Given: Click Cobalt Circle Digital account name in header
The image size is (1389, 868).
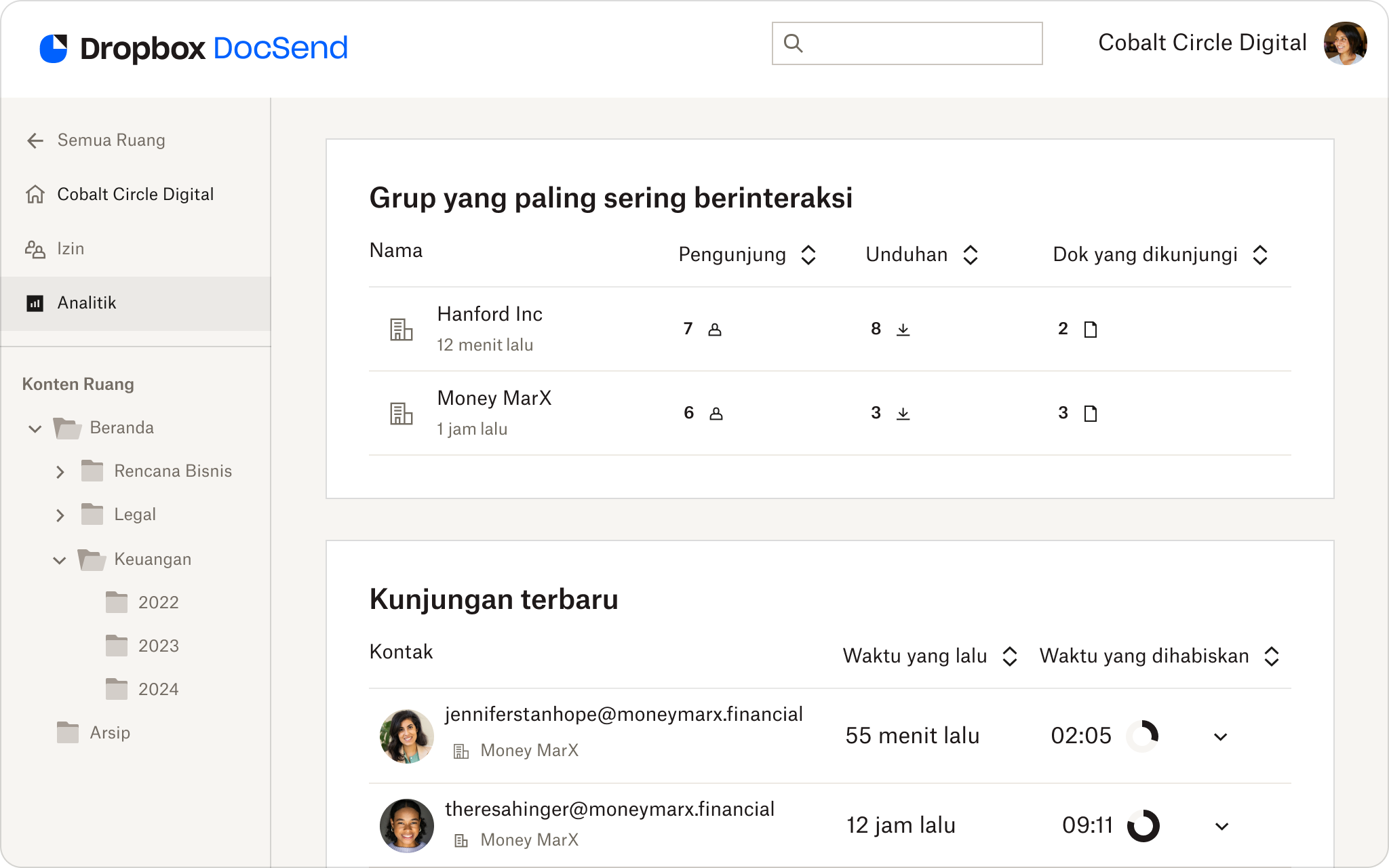Looking at the screenshot, I should [1202, 43].
